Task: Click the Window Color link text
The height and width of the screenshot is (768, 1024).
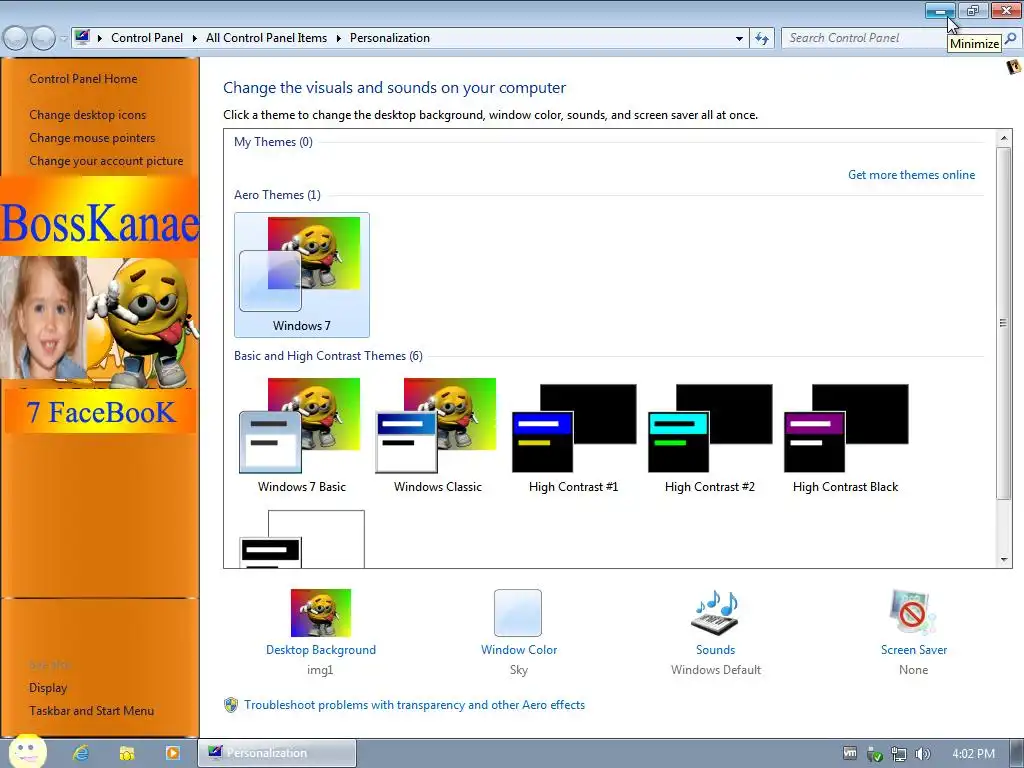Action: coord(519,650)
